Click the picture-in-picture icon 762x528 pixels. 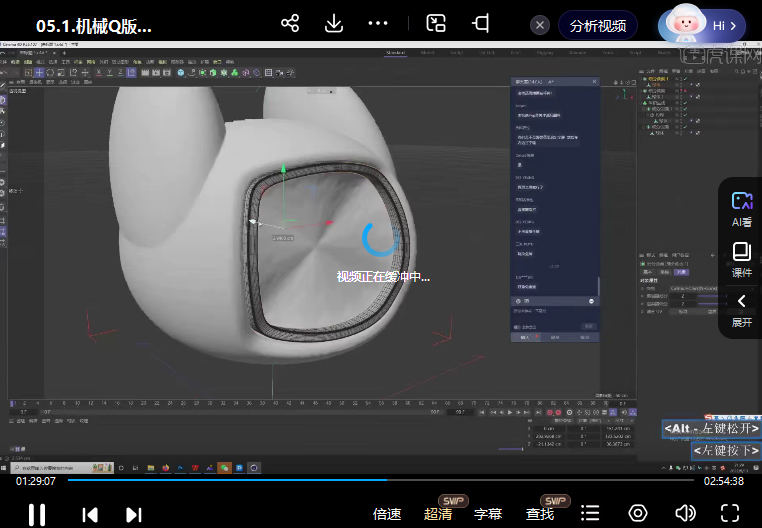436,24
